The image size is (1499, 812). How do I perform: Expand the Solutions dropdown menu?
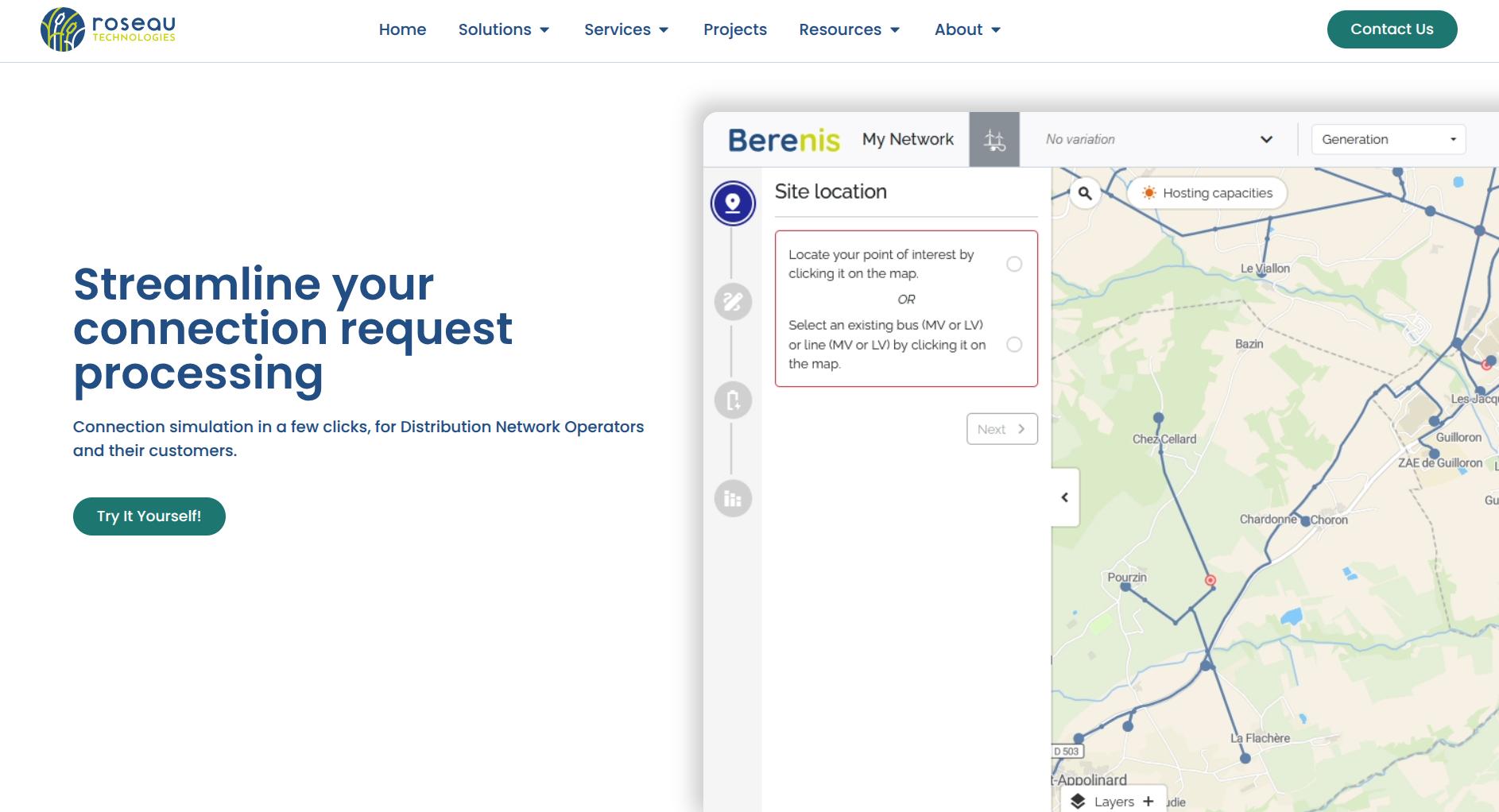(x=504, y=29)
